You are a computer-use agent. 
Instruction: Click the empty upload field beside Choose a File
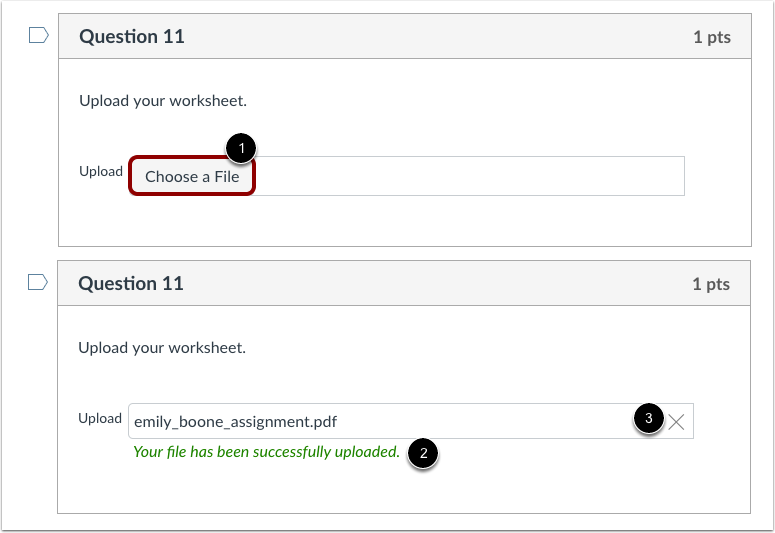tap(470, 176)
